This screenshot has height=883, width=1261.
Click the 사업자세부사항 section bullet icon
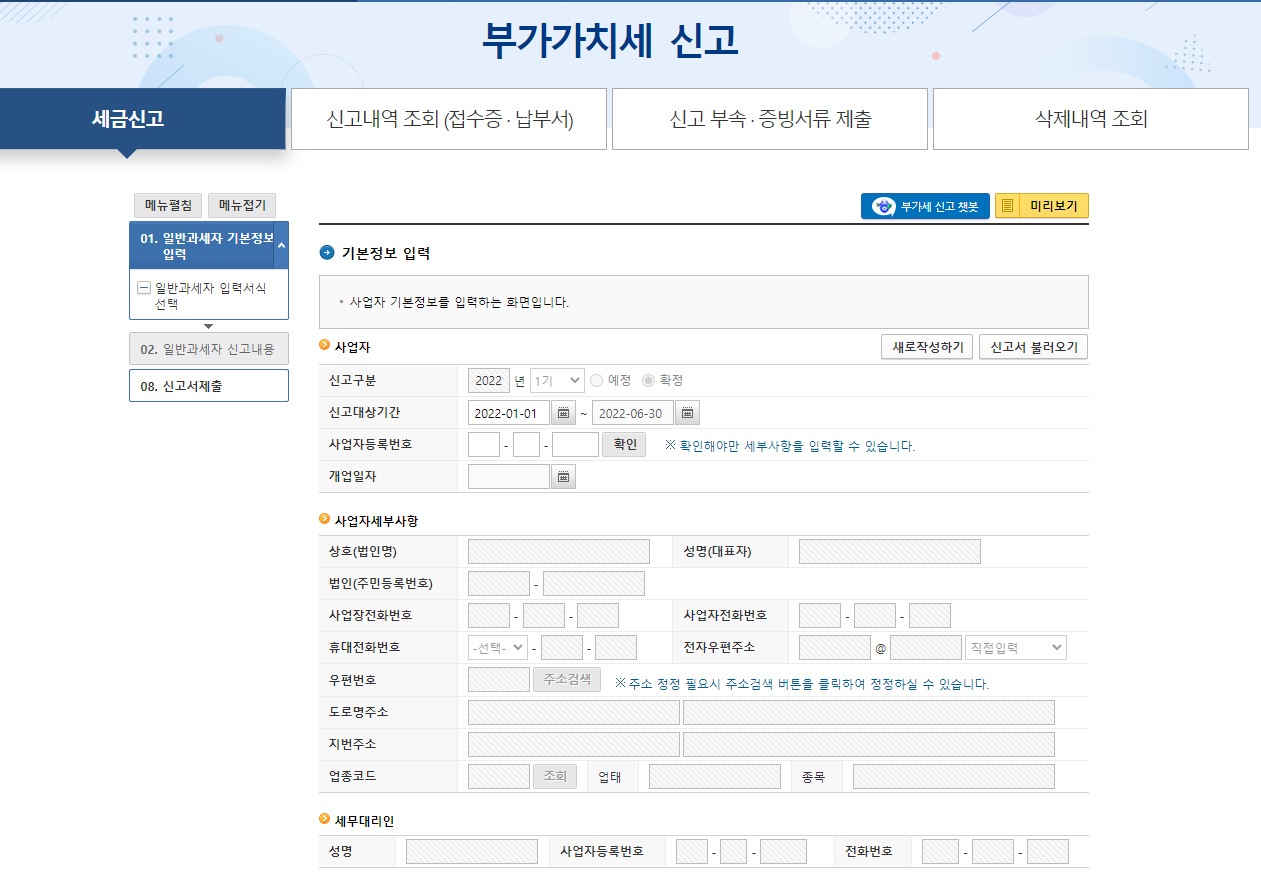point(324,520)
